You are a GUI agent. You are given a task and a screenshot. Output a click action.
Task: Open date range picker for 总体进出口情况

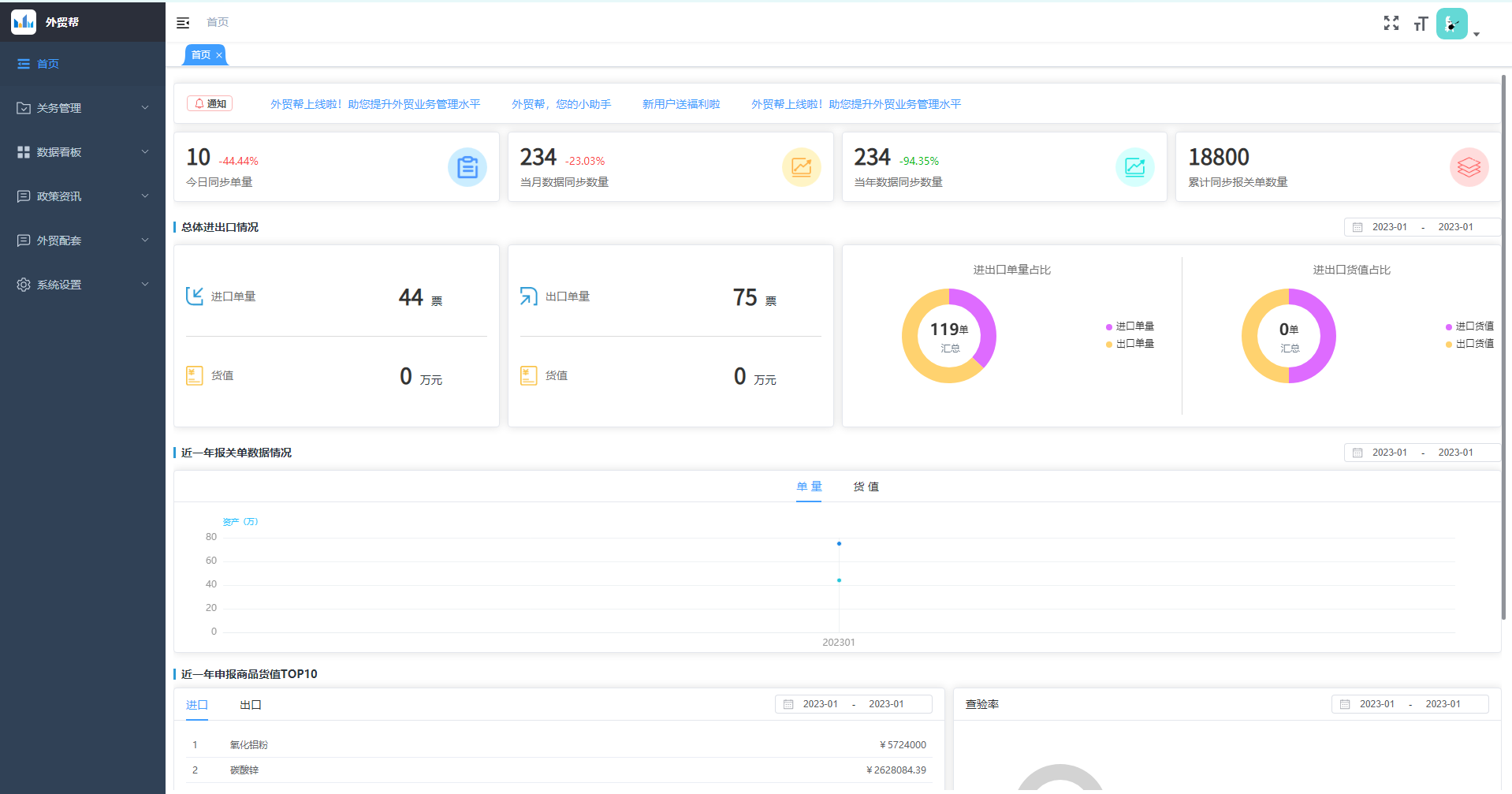1421,227
